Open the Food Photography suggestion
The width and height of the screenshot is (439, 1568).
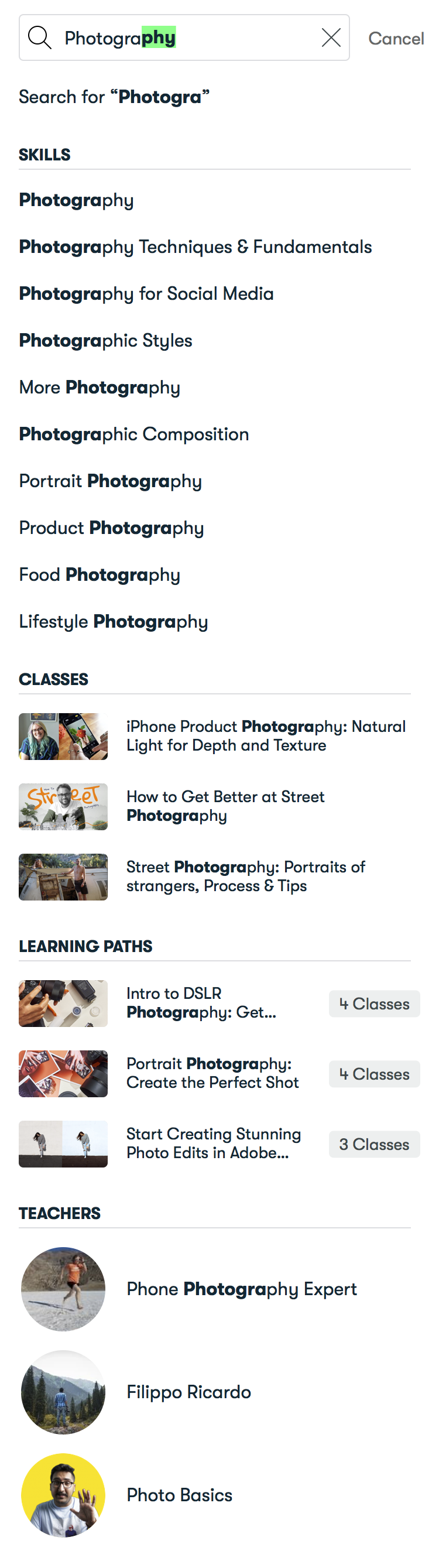click(100, 574)
